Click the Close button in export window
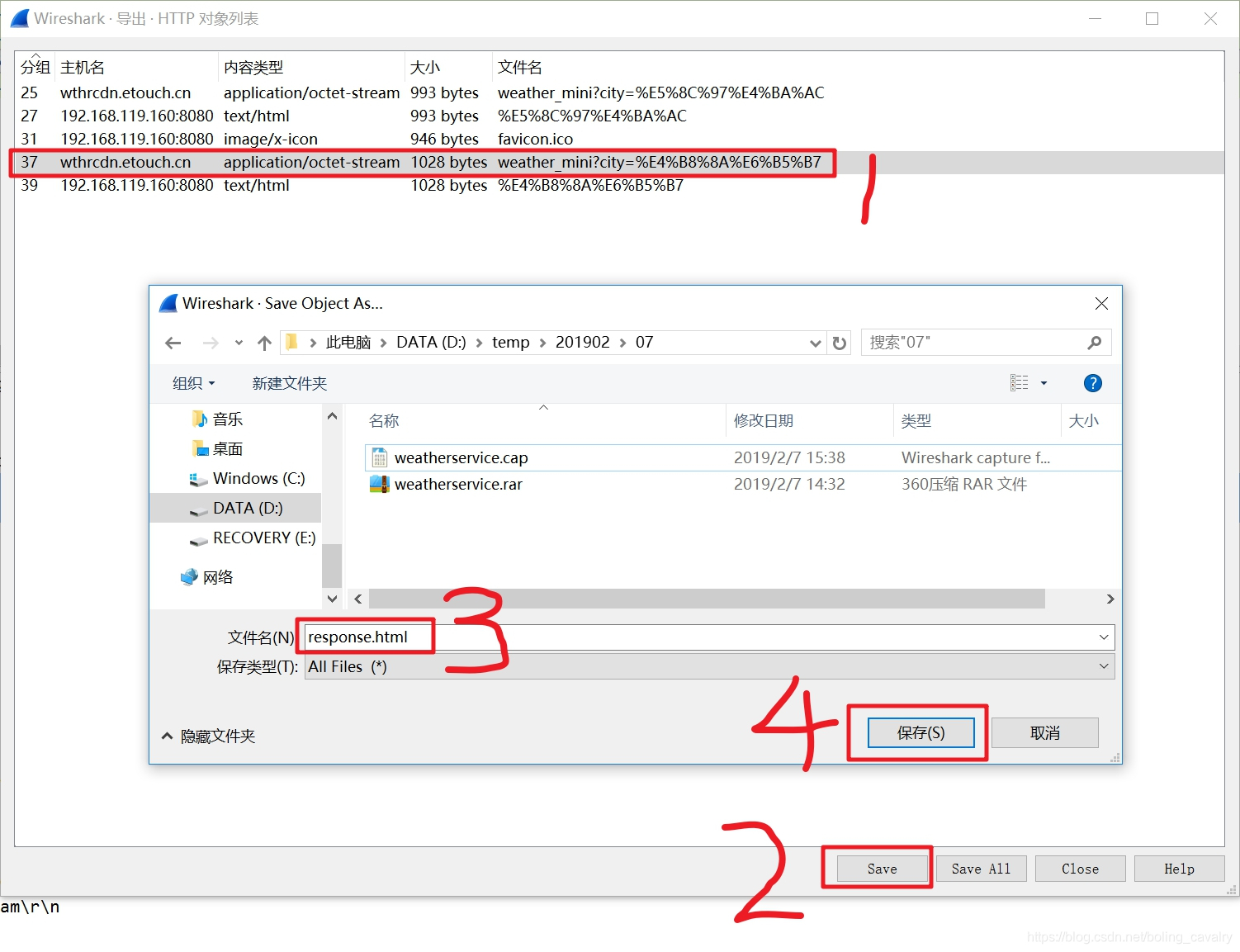This screenshot has height=952, width=1240. pos(1080,869)
